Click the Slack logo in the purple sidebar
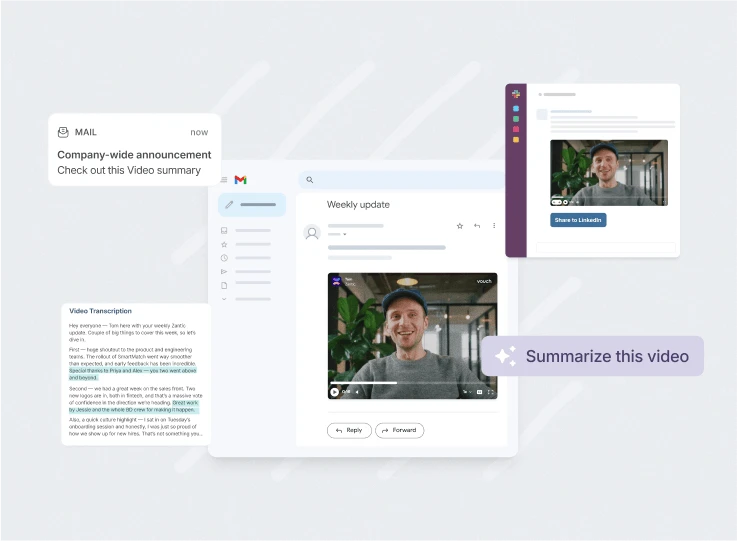The width and height of the screenshot is (737, 541). click(516, 94)
